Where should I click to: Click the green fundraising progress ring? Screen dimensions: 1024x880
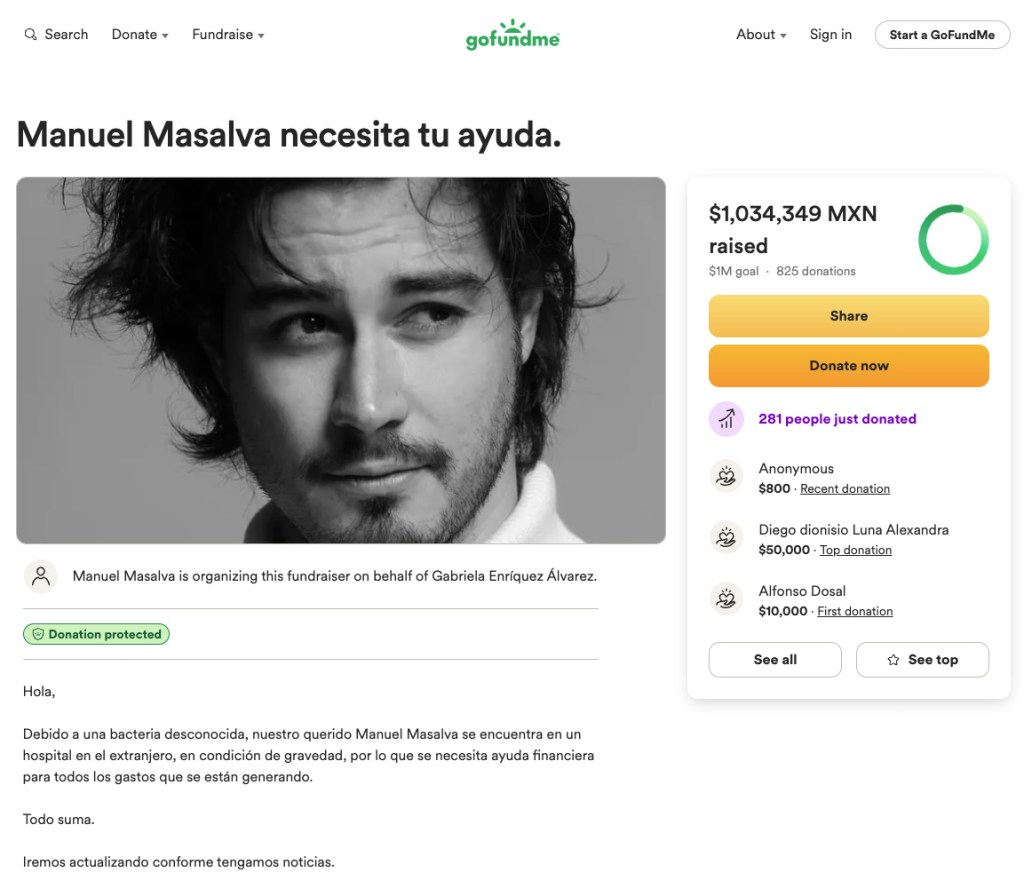point(953,240)
